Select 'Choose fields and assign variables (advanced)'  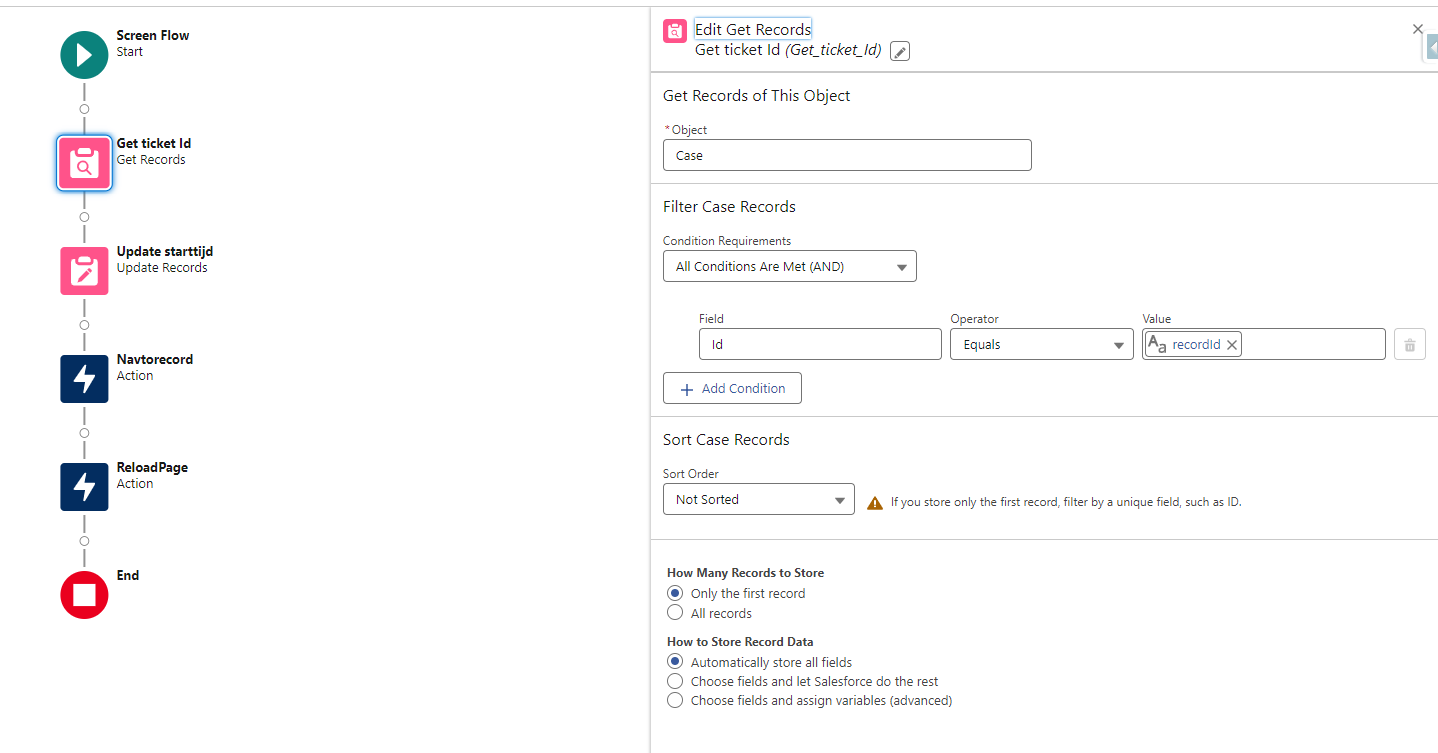coord(675,701)
